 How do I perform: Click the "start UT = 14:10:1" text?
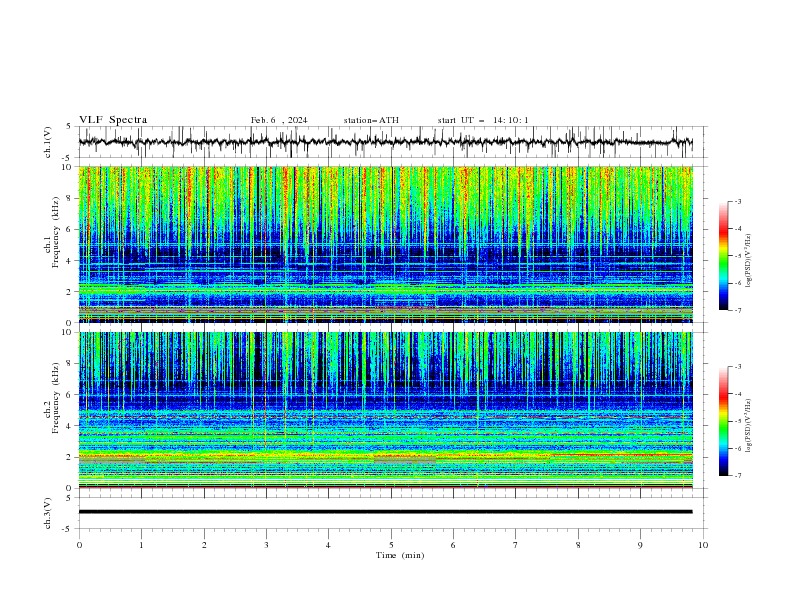click(x=483, y=120)
